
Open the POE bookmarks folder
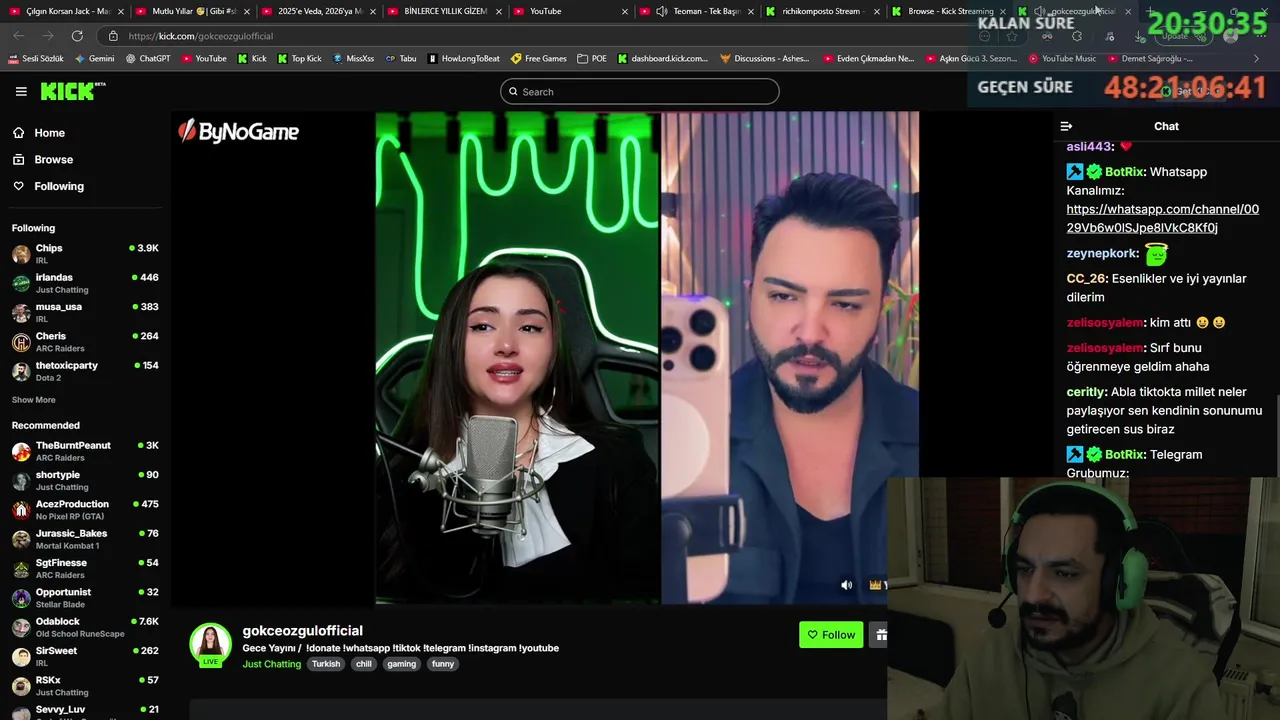[x=592, y=59]
